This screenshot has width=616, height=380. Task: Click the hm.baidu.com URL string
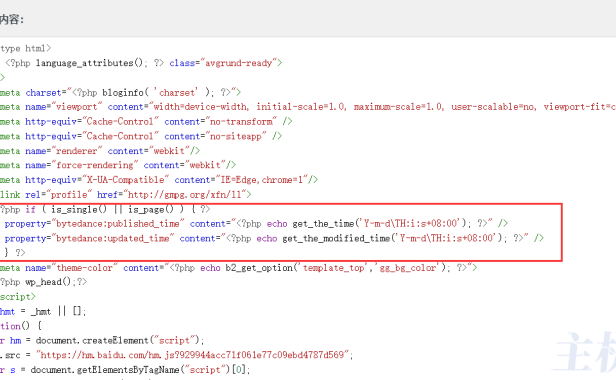click(192, 355)
